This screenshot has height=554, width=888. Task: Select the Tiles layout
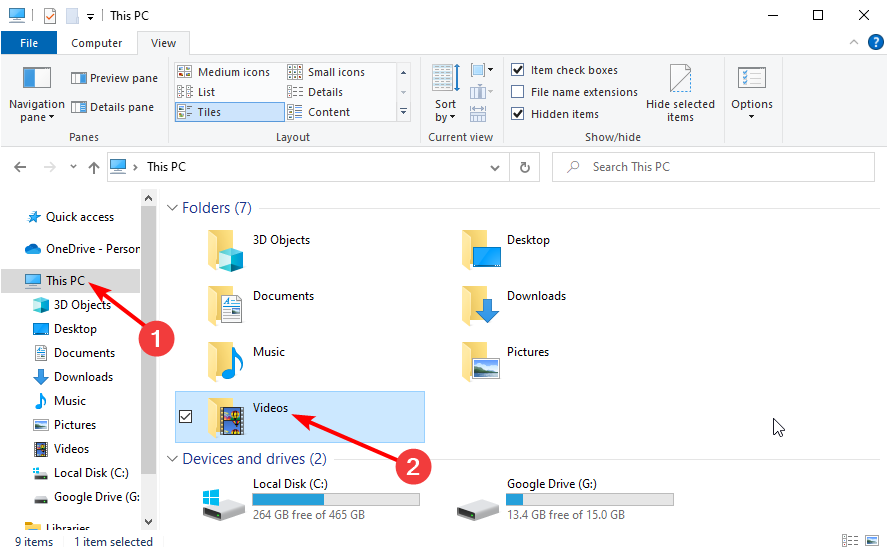coord(229,112)
